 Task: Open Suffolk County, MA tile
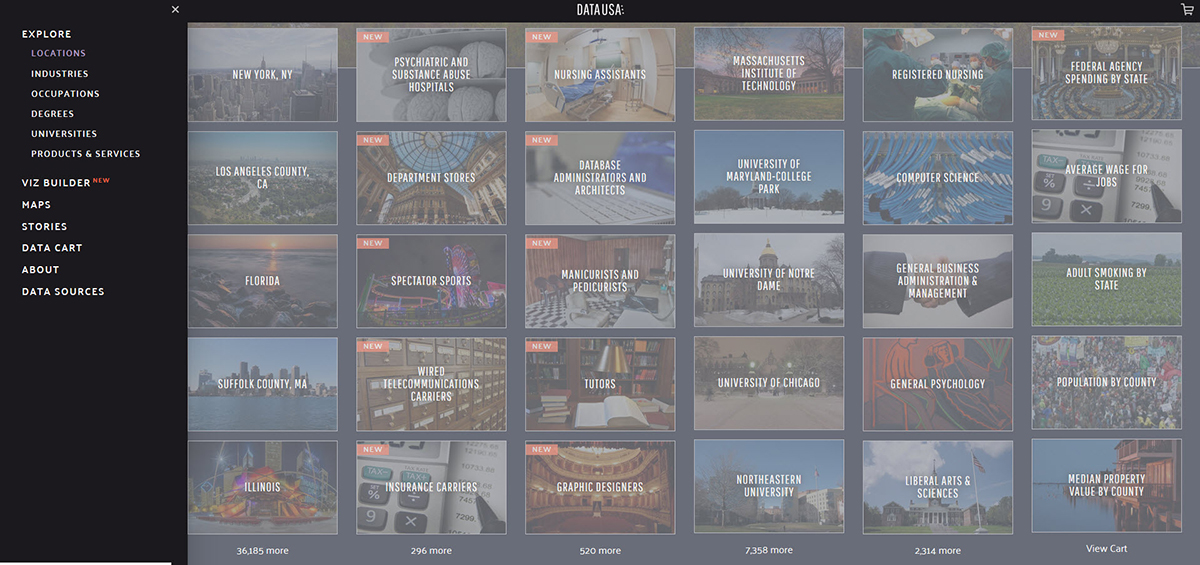[263, 384]
